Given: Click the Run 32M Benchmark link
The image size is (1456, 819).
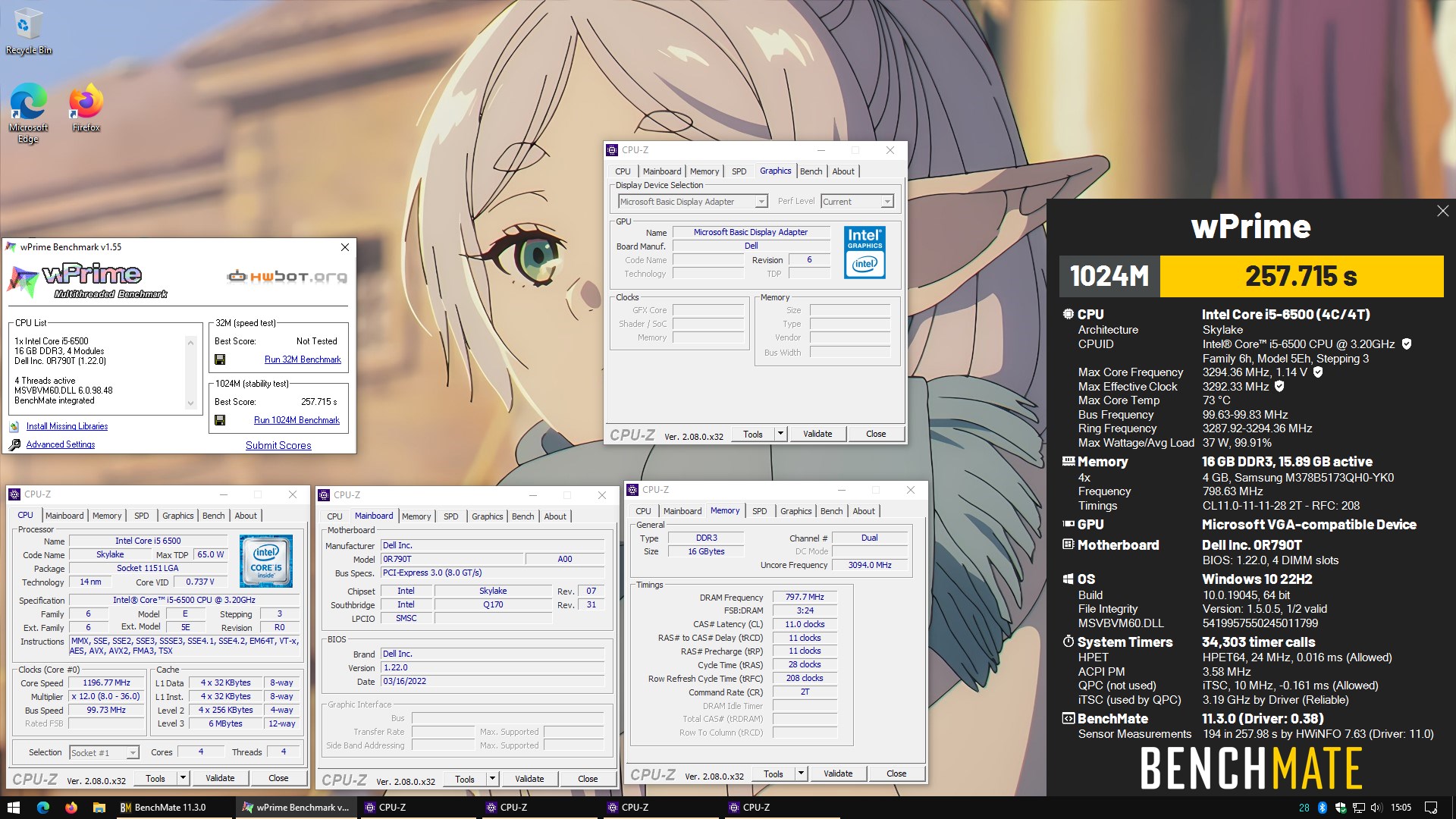Looking at the screenshot, I should tap(303, 359).
